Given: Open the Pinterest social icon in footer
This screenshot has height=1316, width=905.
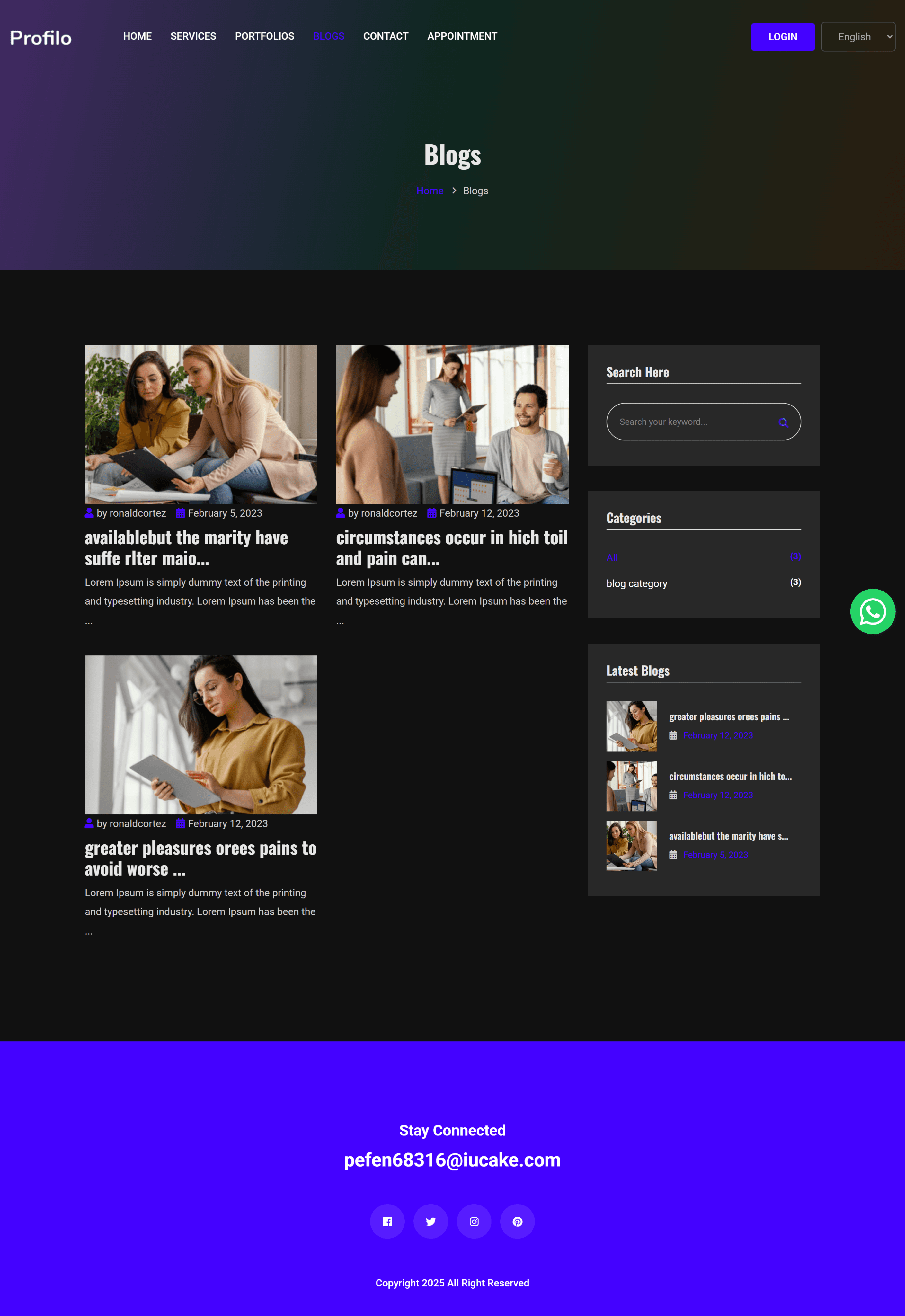Looking at the screenshot, I should tap(517, 1221).
